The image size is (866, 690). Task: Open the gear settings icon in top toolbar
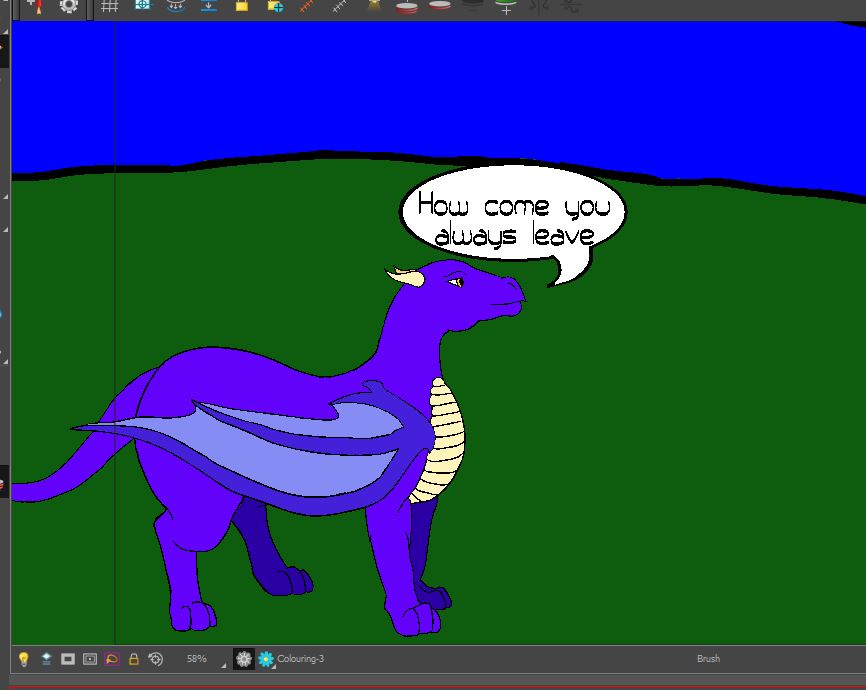(x=68, y=6)
